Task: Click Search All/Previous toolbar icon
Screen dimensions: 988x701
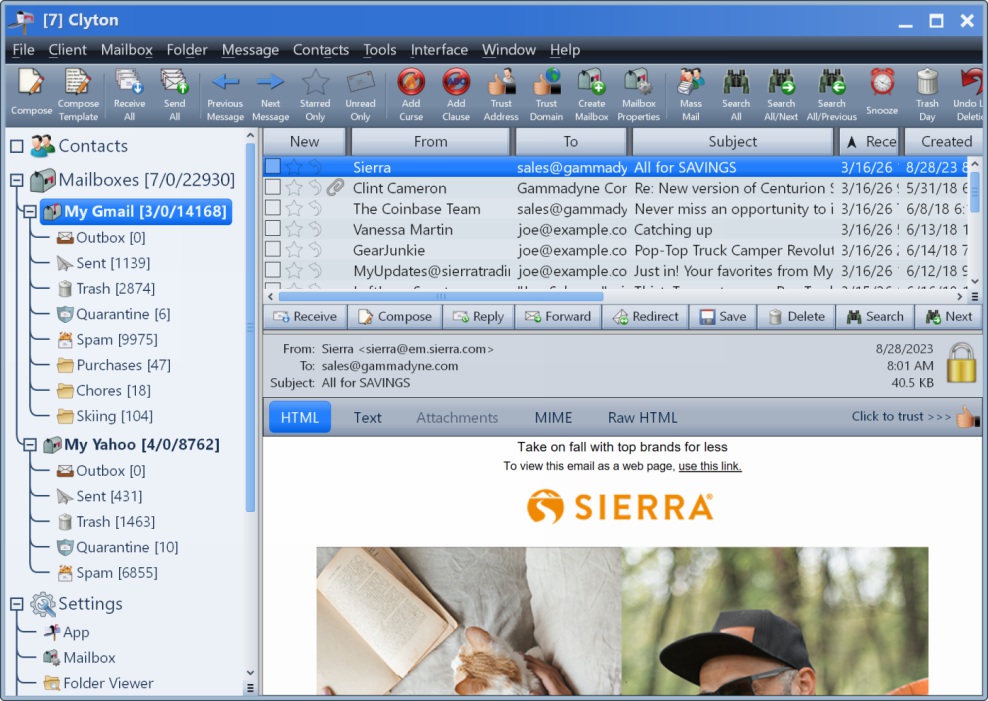Action: [832, 81]
